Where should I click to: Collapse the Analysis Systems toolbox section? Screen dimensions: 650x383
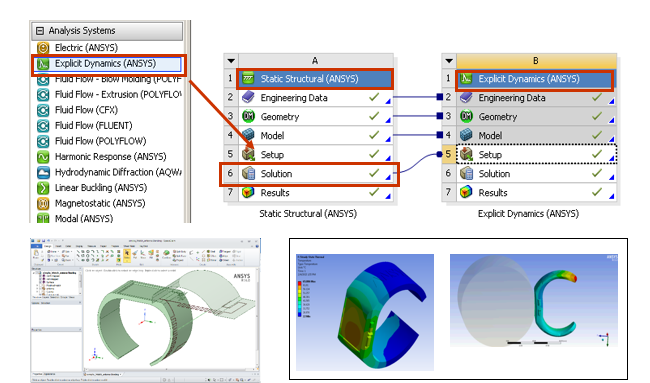[x=40, y=31]
